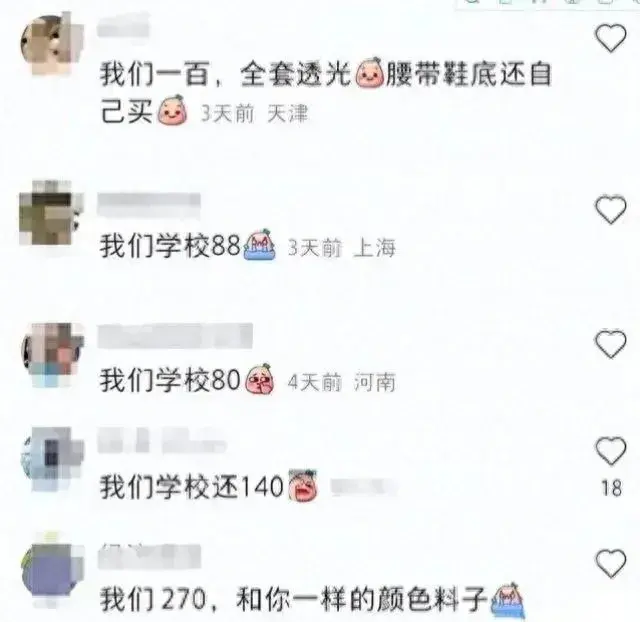Open avatar of the 天津 commenter
Screen dimensions: 640x622
pyautogui.click(x=52, y=44)
